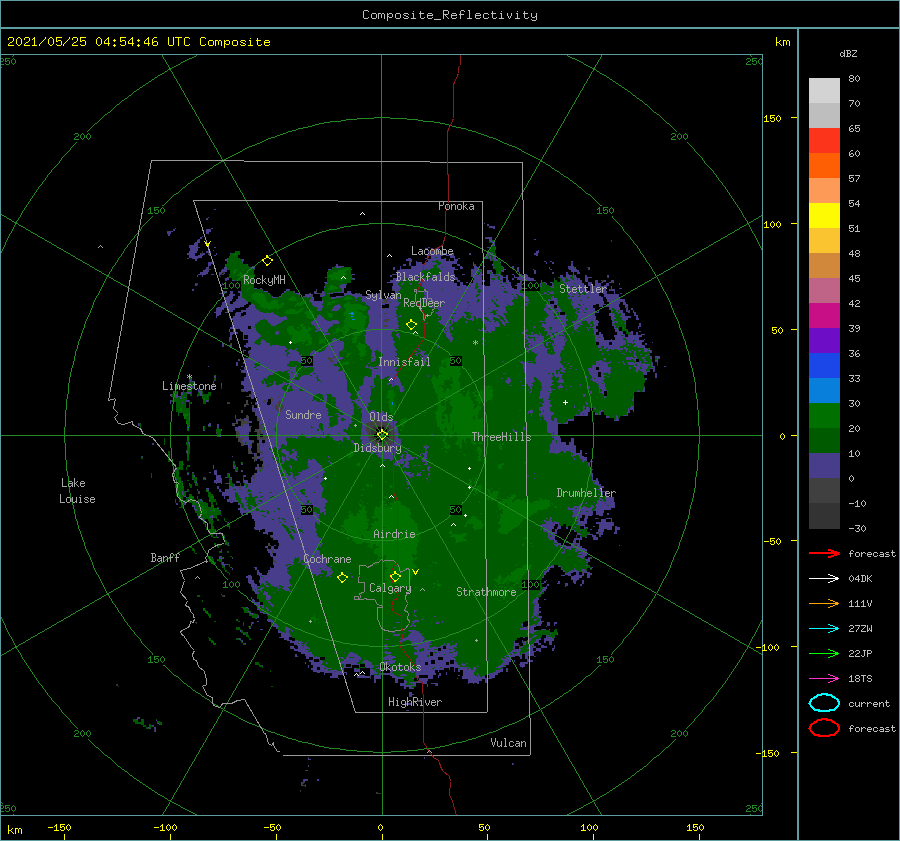900x841 pixels.
Task: Click the Cochrane label
Action: click(327, 559)
